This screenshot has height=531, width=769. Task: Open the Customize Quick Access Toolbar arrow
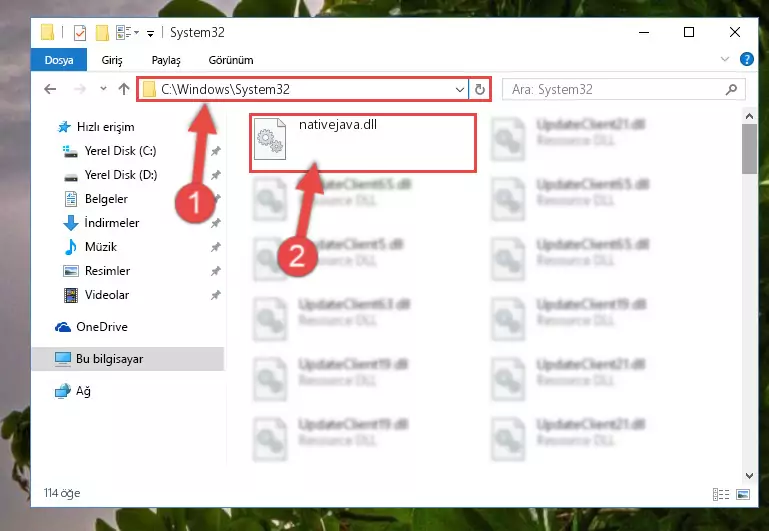[x=151, y=33]
